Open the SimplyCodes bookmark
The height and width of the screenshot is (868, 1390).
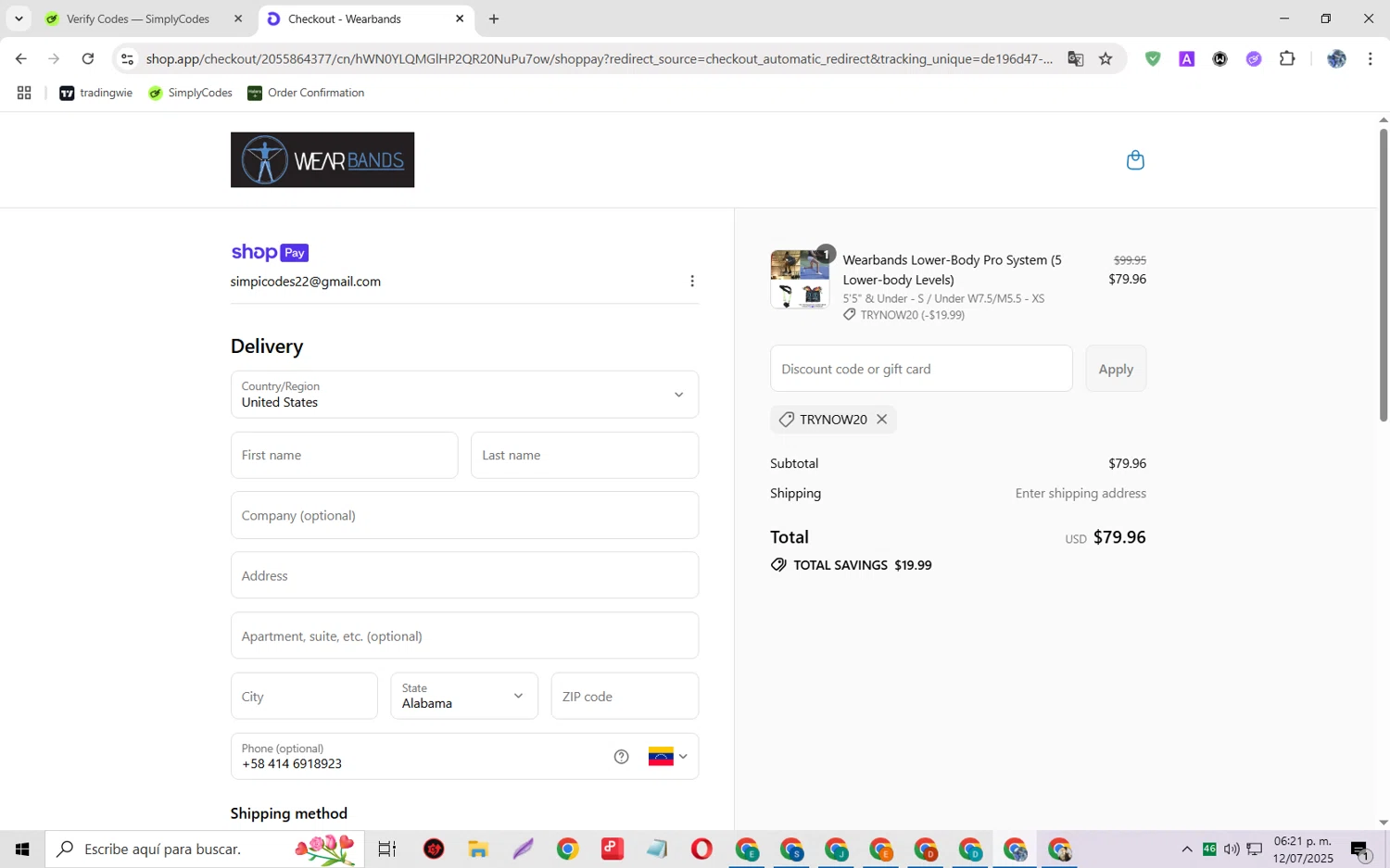point(191,93)
